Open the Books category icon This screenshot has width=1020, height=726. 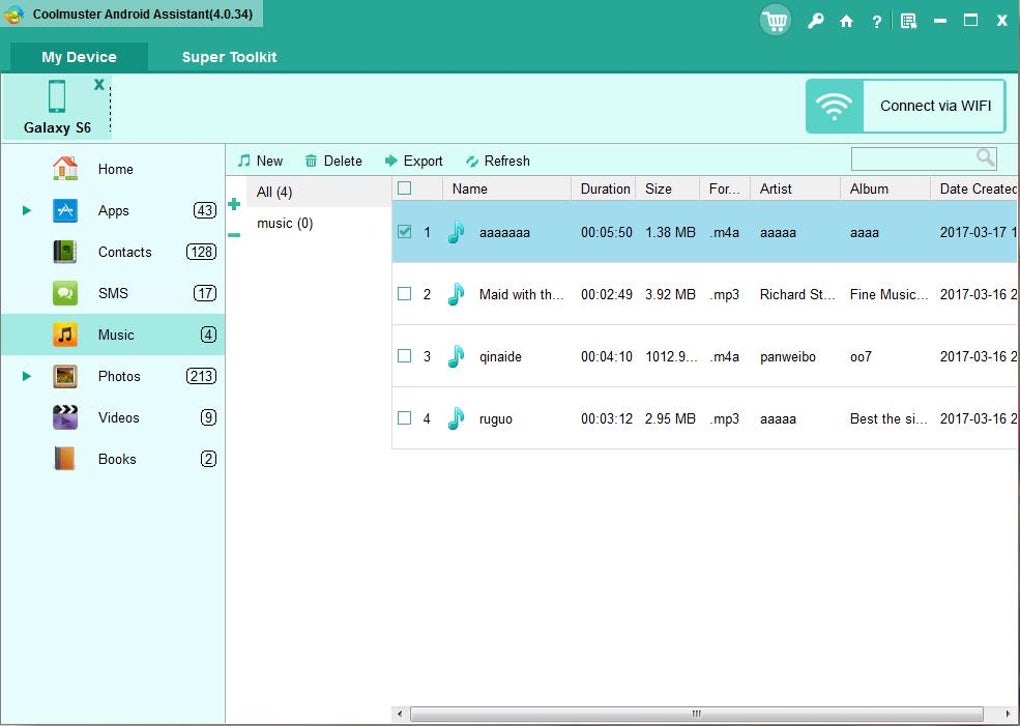click(x=65, y=459)
